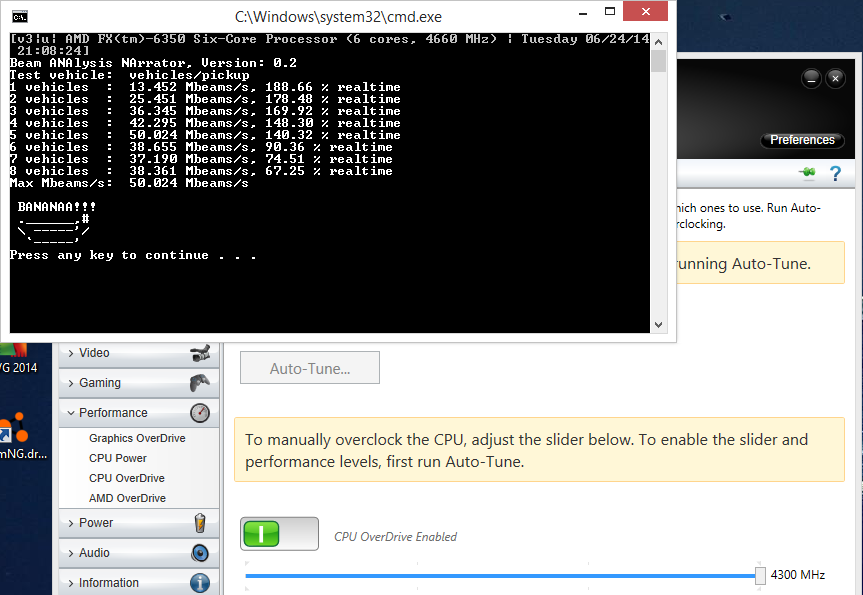Click the Information 'i' icon
This screenshot has width=863, height=595.
(x=200, y=583)
